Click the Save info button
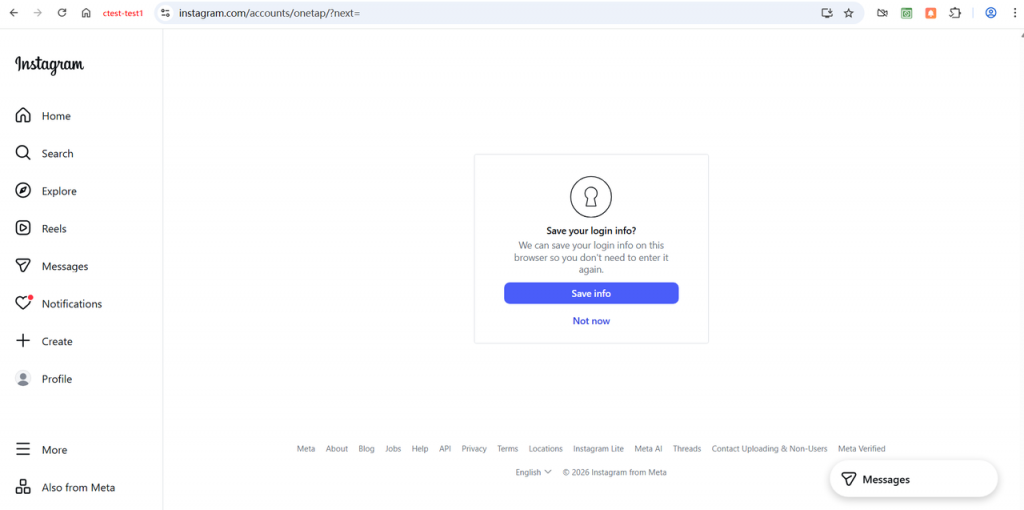This screenshot has height=510, width=1024. (x=591, y=293)
